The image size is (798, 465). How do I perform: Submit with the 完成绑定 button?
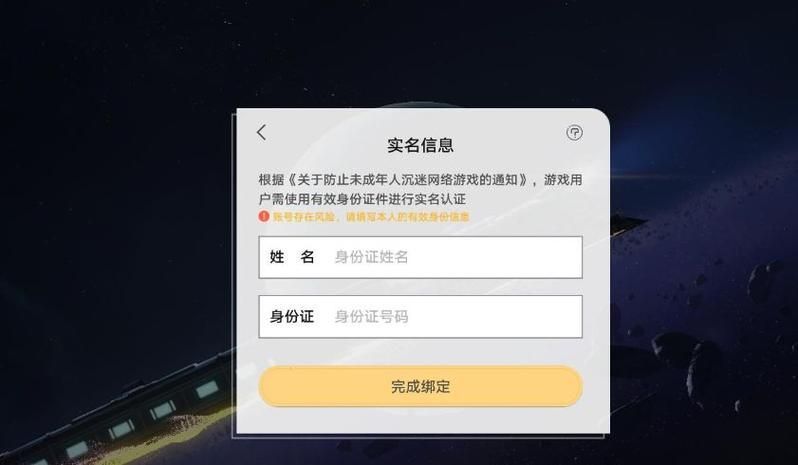pyautogui.click(x=420, y=386)
